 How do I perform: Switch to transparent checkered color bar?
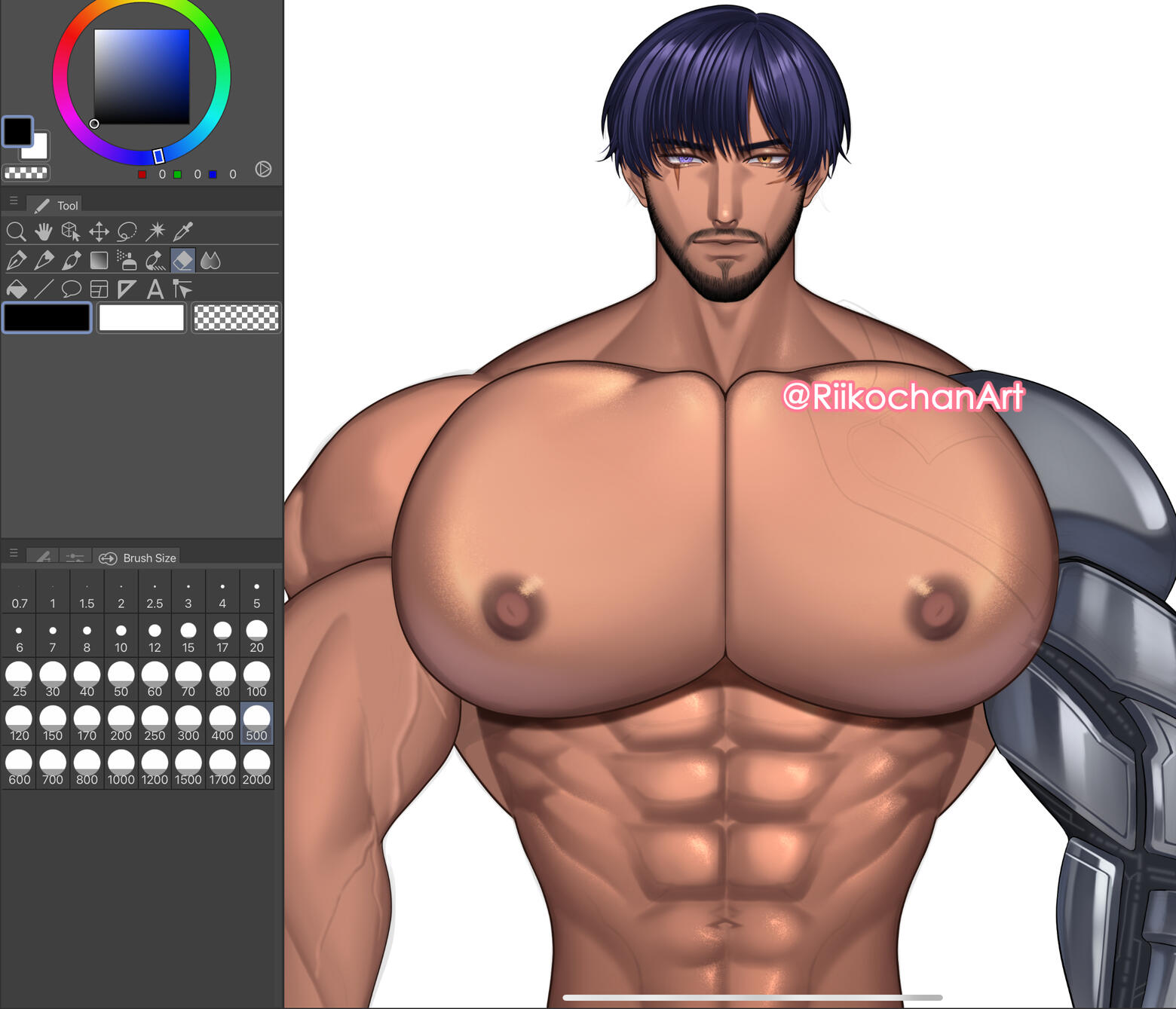[236, 318]
